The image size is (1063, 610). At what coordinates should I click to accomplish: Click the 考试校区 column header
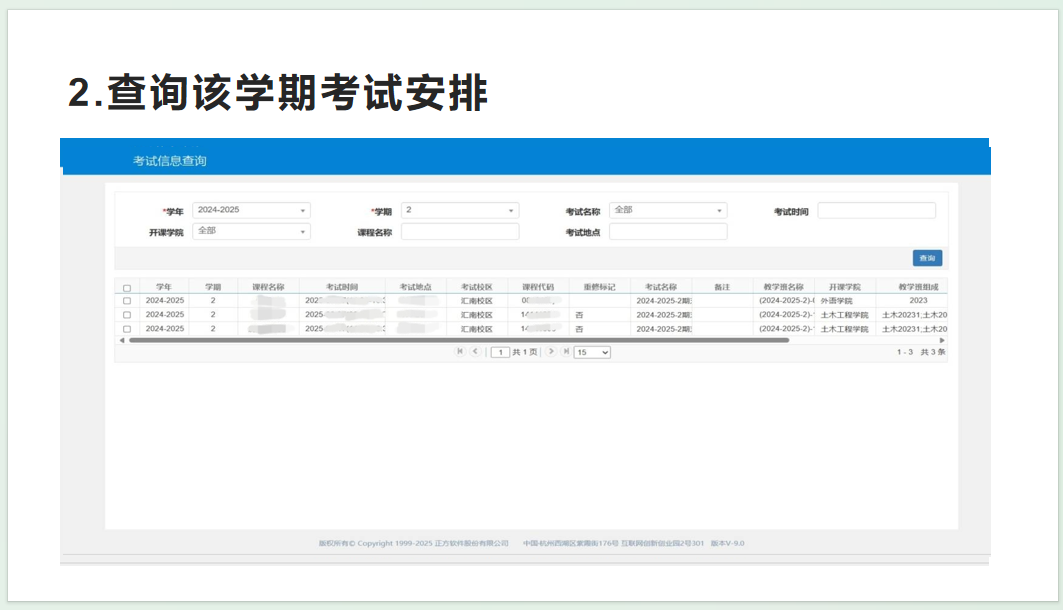point(477,287)
